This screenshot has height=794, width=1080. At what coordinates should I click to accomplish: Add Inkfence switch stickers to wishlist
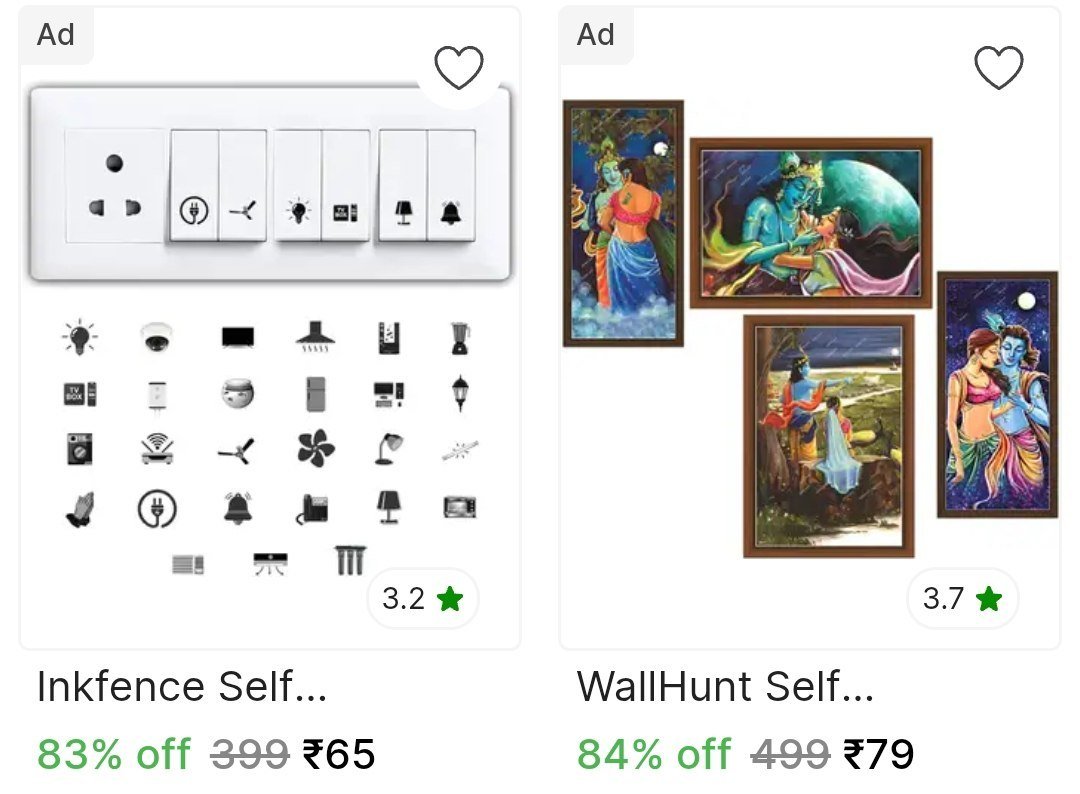pyautogui.click(x=459, y=67)
